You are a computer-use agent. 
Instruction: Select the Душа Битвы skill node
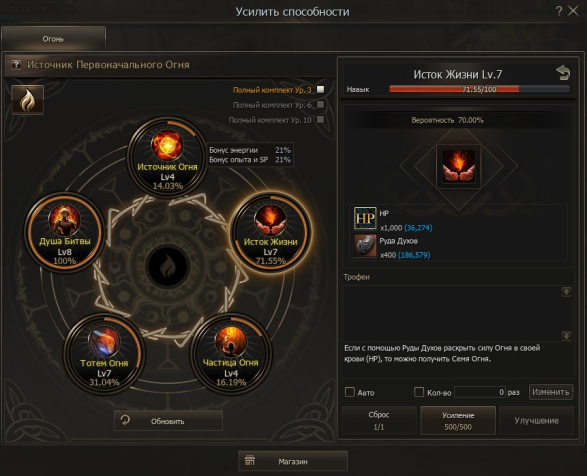pyautogui.click(x=64, y=231)
